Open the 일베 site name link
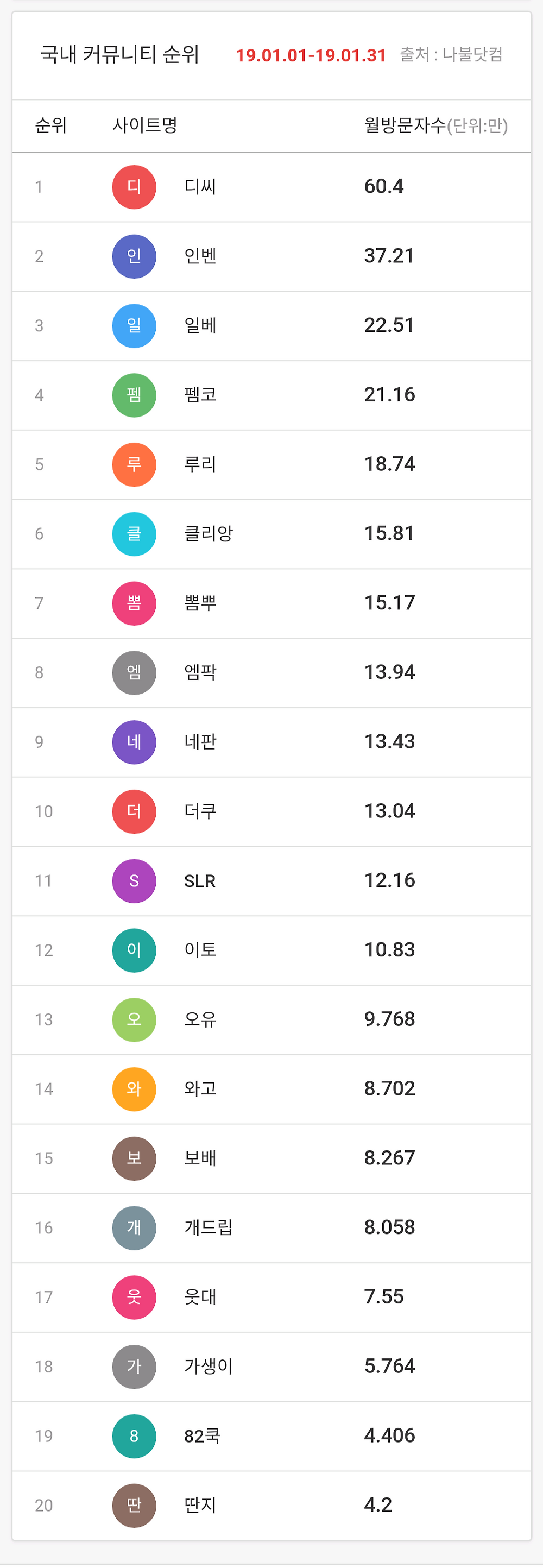 [x=200, y=326]
